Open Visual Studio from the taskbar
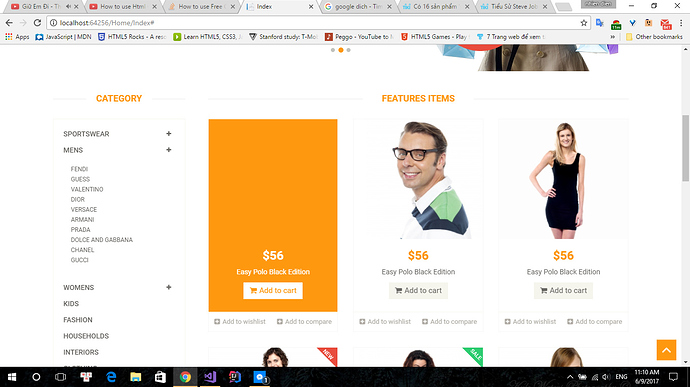The width and height of the screenshot is (690, 387). [x=210, y=377]
